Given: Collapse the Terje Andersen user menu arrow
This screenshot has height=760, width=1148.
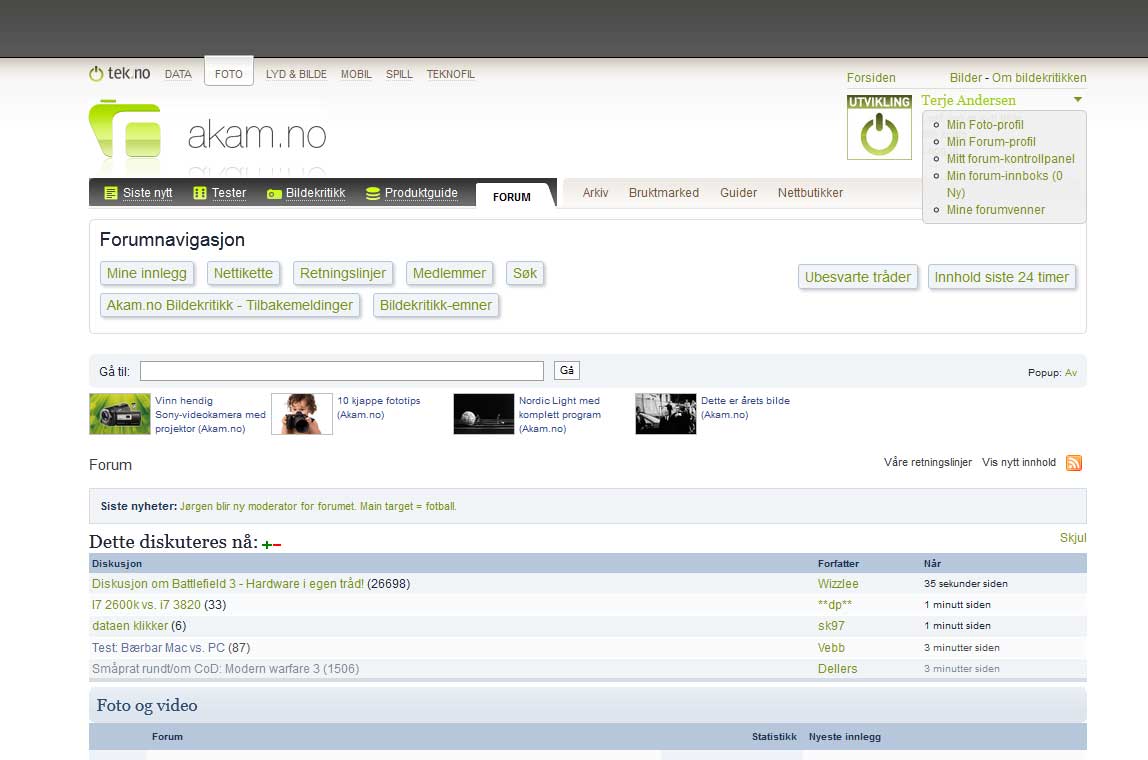Looking at the screenshot, I should [x=1078, y=100].
